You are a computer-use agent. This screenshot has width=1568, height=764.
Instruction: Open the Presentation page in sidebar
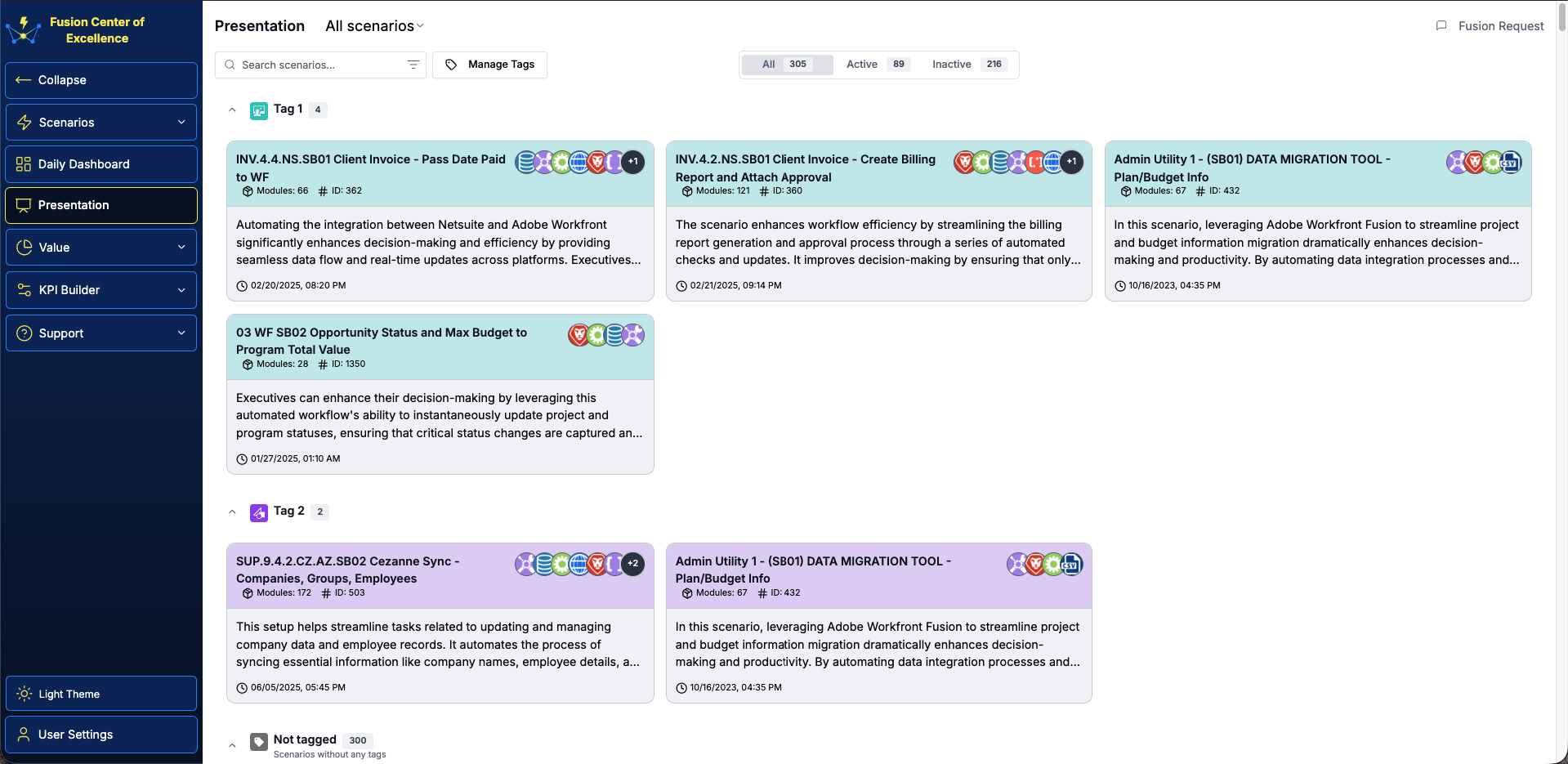point(101,205)
